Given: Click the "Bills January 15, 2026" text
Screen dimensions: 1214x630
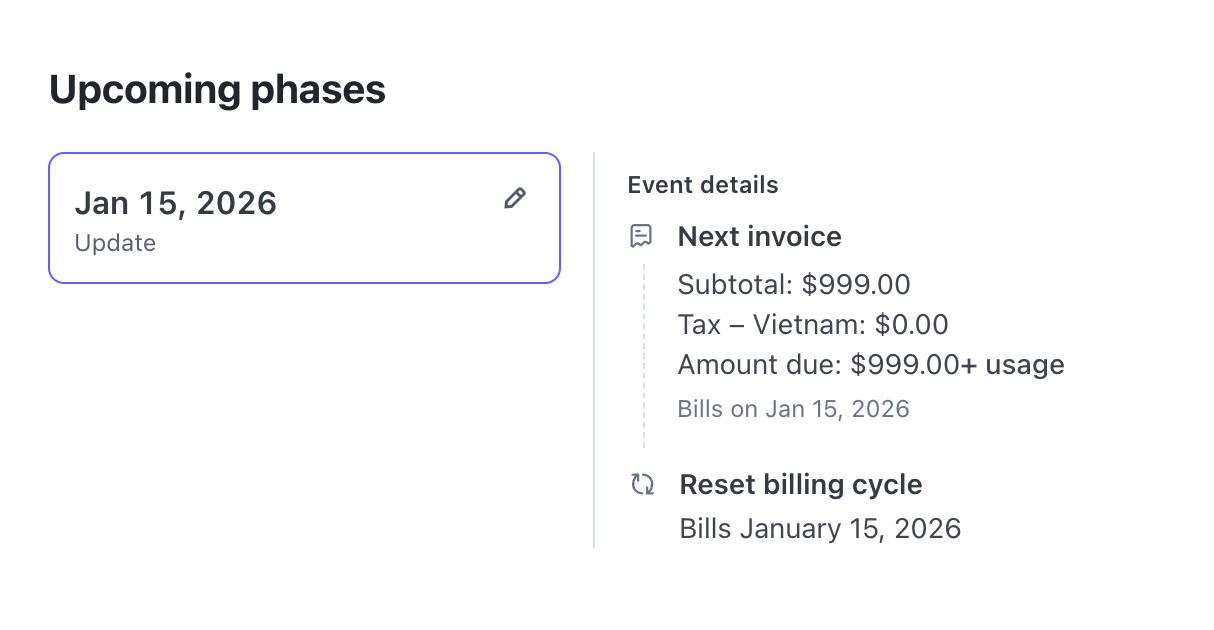Looking at the screenshot, I should click(x=820, y=529).
